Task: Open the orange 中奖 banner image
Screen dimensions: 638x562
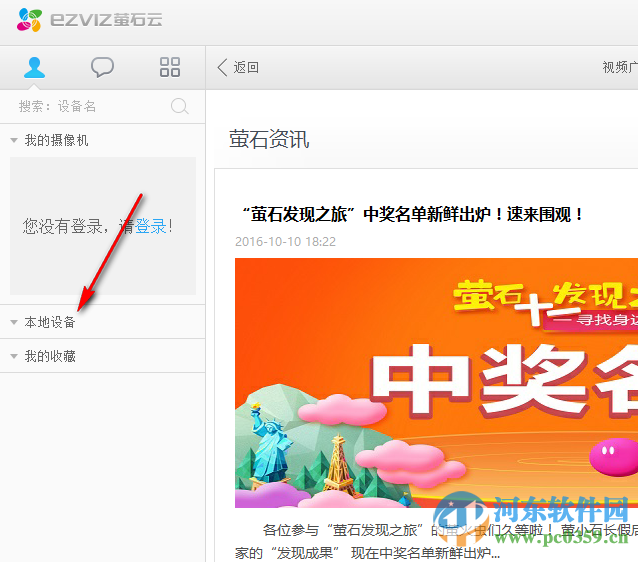Action: point(436,383)
